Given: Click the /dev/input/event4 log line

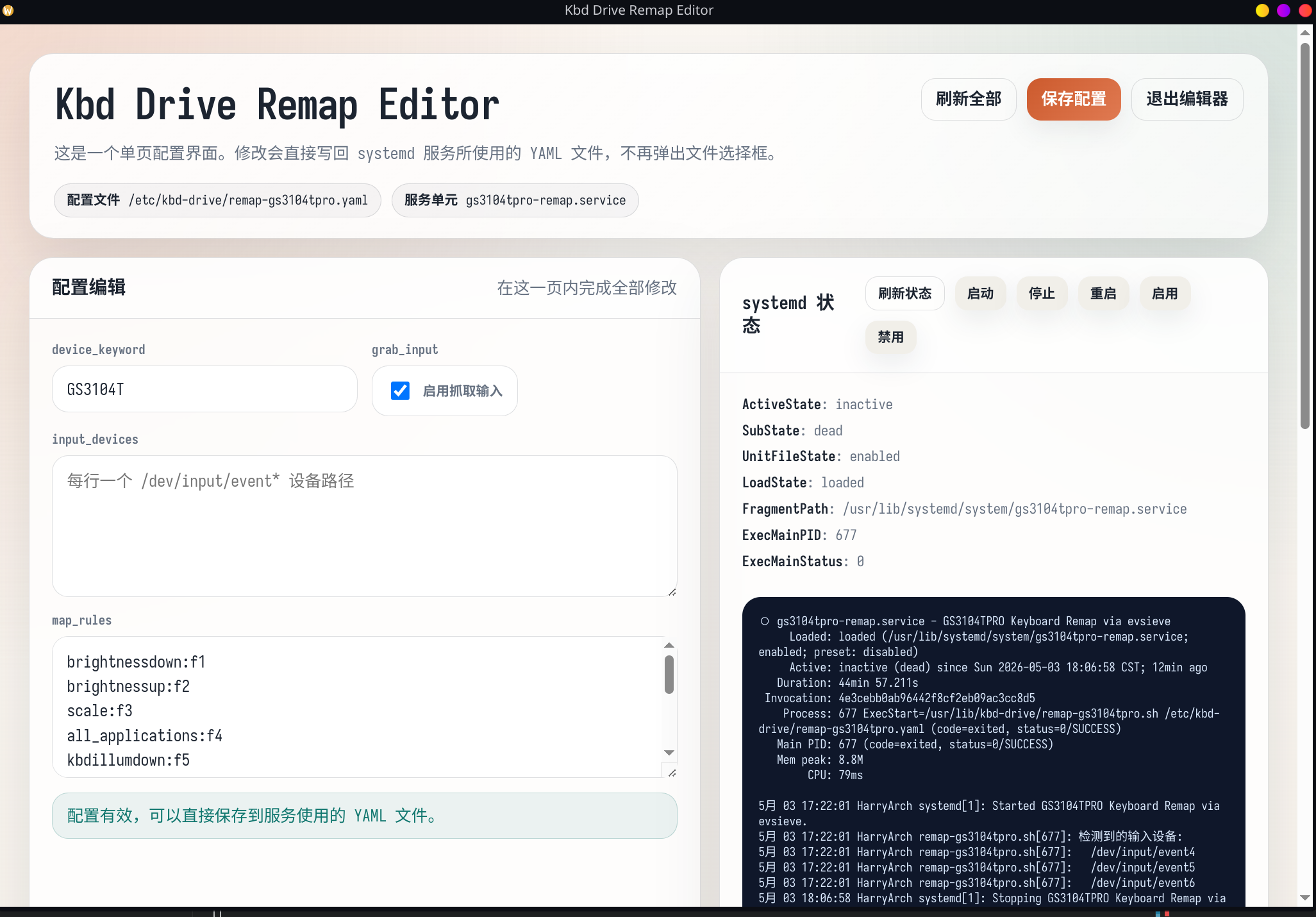Looking at the screenshot, I should point(977,852).
